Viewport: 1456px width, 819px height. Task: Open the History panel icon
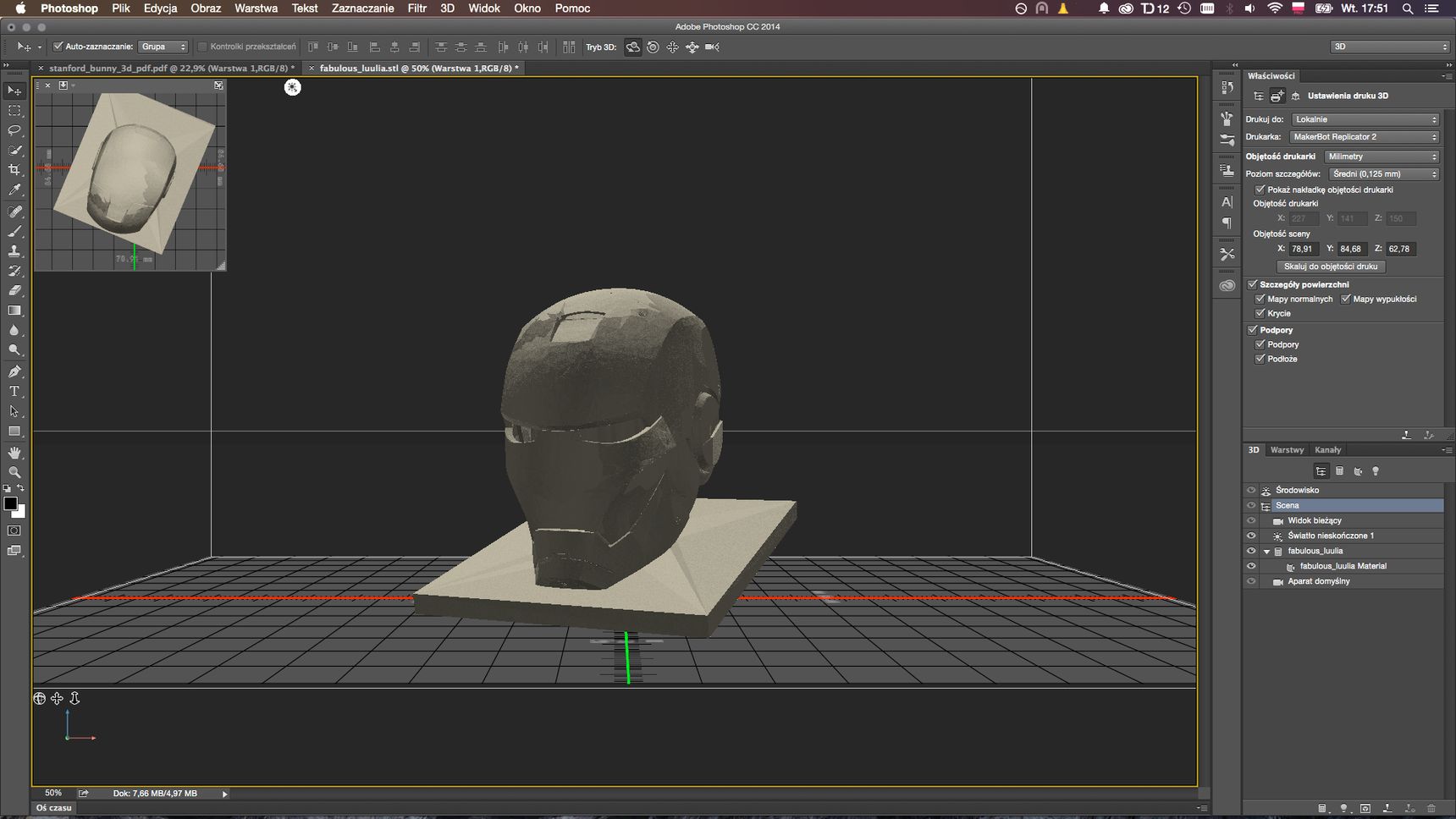pyautogui.click(x=1227, y=88)
